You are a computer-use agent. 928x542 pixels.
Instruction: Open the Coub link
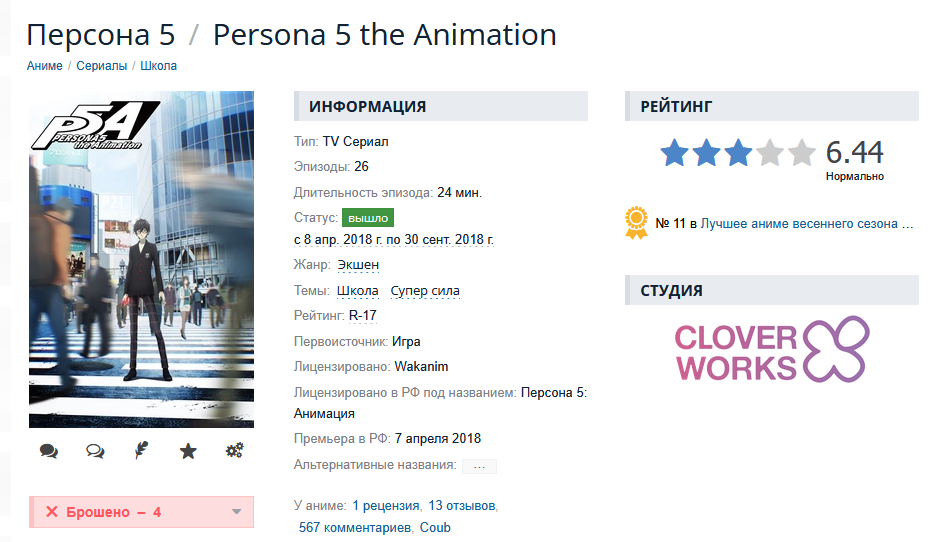pos(435,527)
